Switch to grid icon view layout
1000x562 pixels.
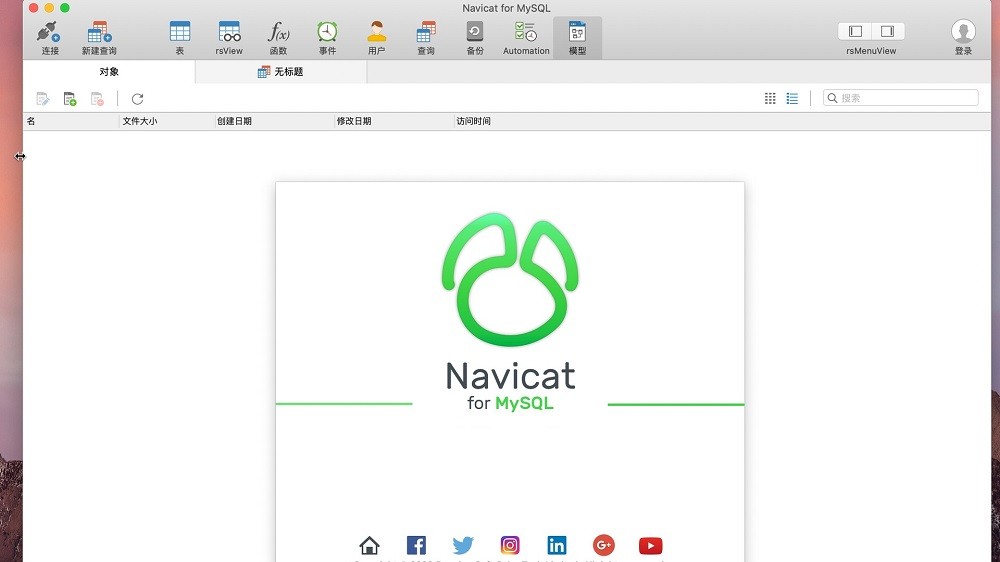click(x=770, y=98)
